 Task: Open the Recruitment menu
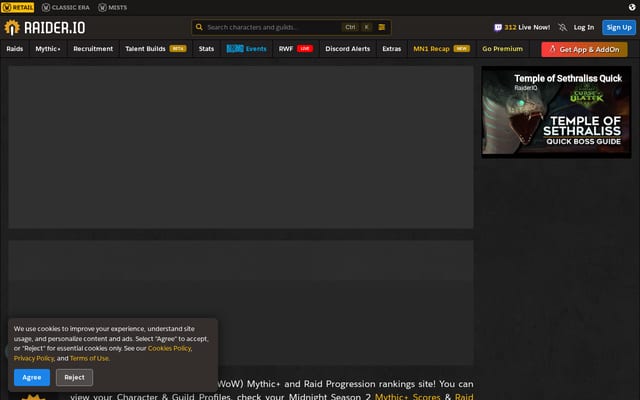tap(93, 49)
